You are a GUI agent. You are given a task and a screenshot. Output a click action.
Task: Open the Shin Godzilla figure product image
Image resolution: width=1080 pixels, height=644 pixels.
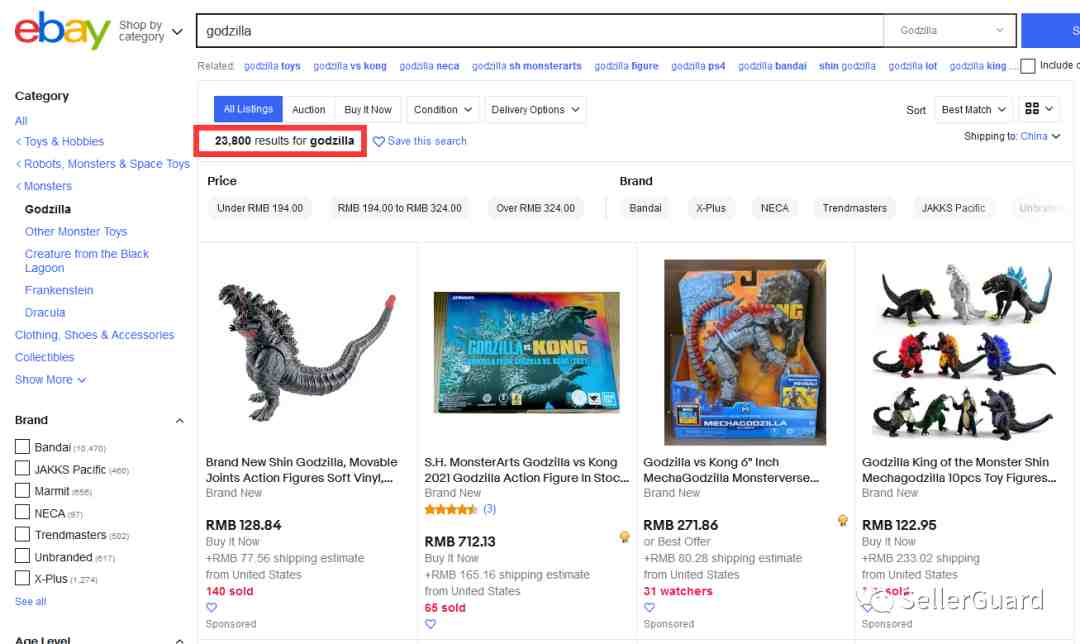(x=307, y=352)
